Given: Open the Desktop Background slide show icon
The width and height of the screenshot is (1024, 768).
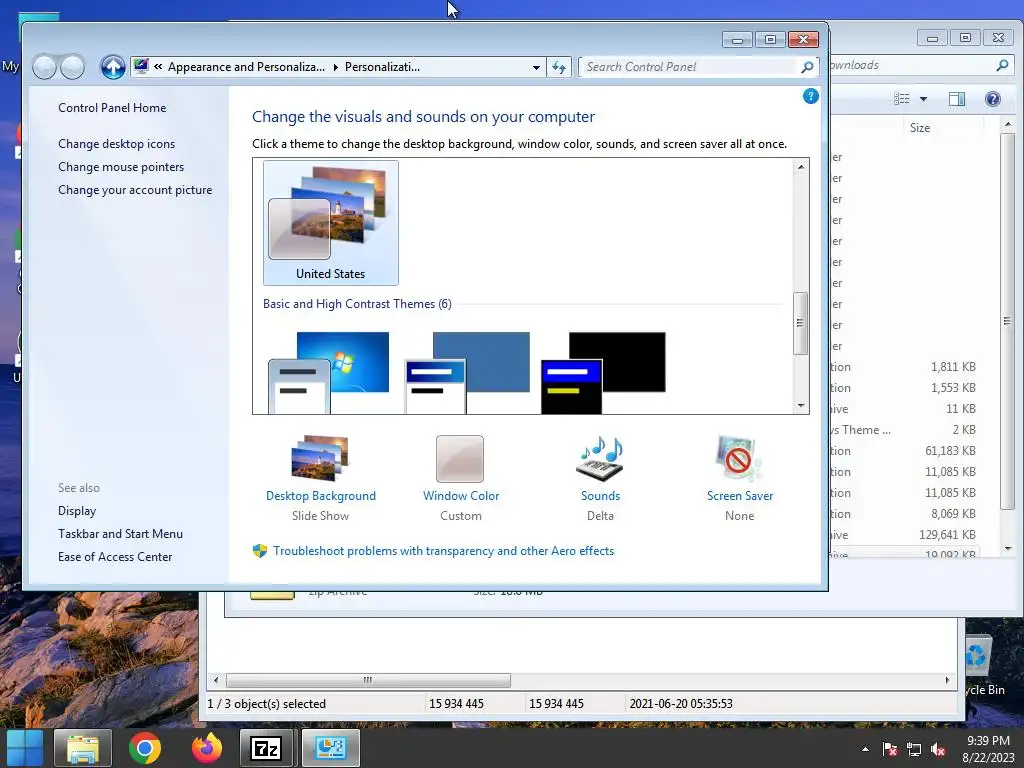Looking at the screenshot, I should tap(320, 458).
